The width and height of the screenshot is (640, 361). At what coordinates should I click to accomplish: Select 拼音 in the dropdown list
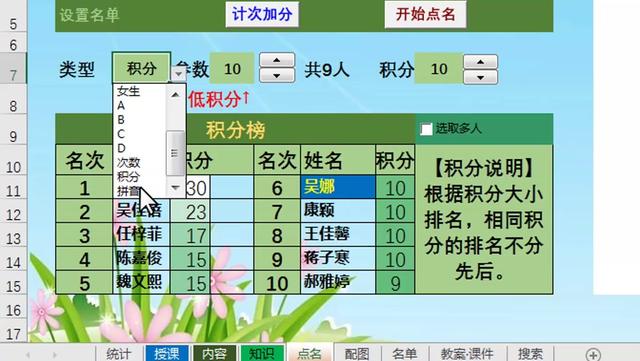(128, 191)
